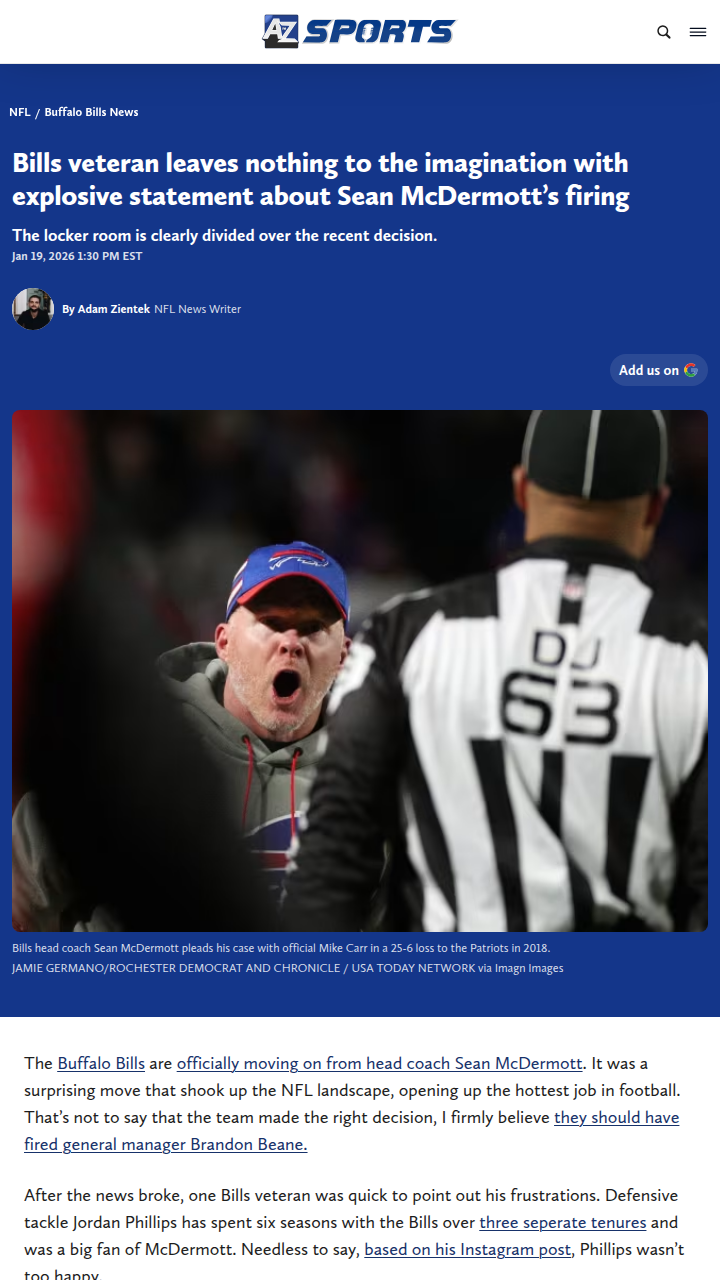Screen dimensions: 720x1280
Task: Open the search magnifier icon
Action: tap(664, 32)
